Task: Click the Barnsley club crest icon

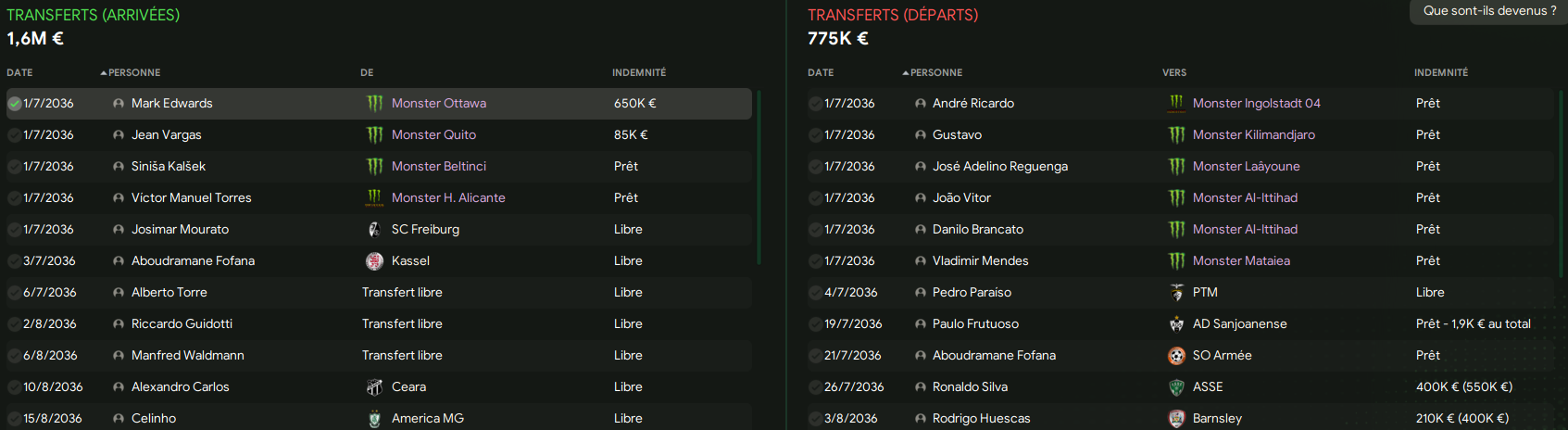Action: (x=1176, y=419)
